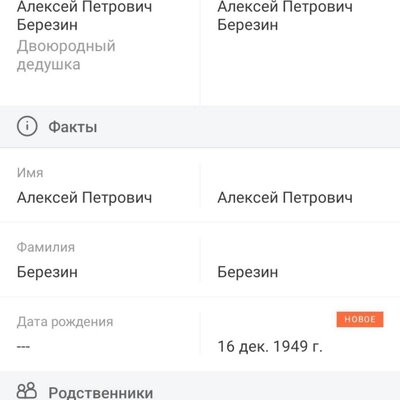Click the Фамилия field label
Screen dimensions: 400x400
click(x=46, y=247)
